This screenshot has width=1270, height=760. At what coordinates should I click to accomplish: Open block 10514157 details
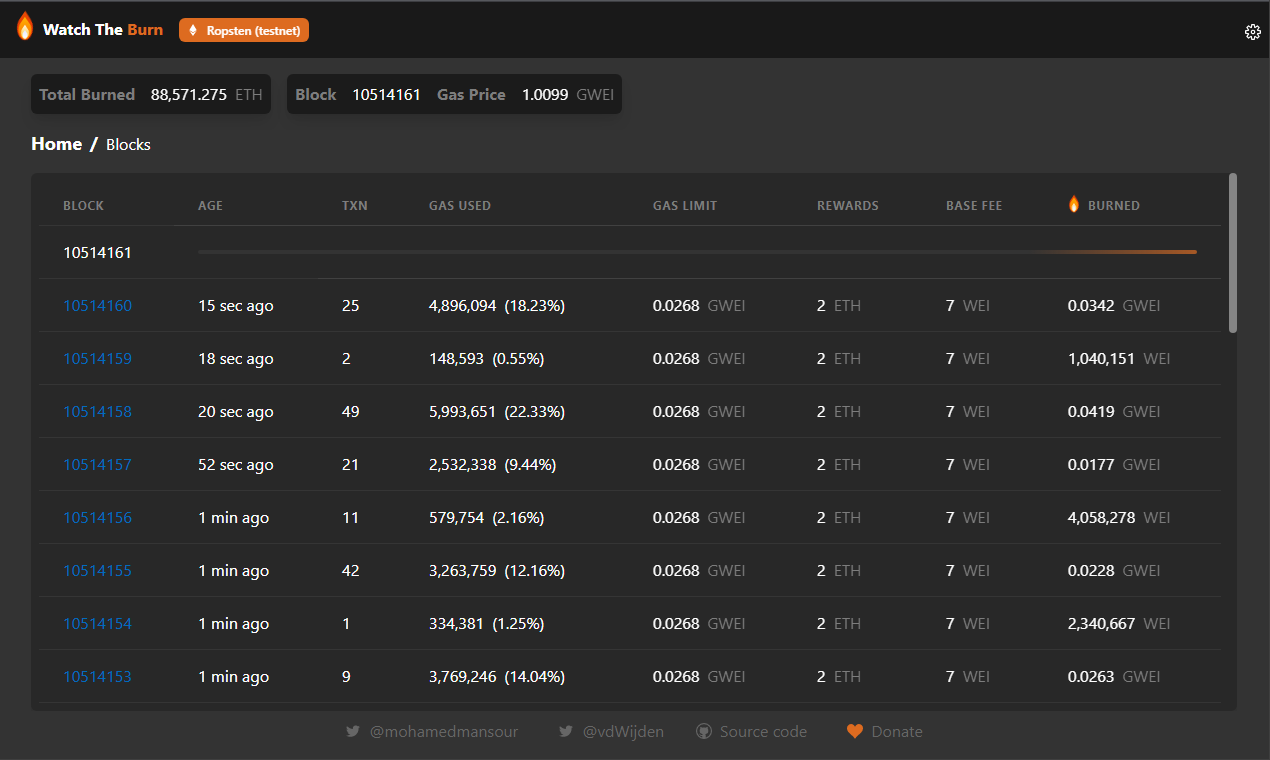[x=97, y=465]
